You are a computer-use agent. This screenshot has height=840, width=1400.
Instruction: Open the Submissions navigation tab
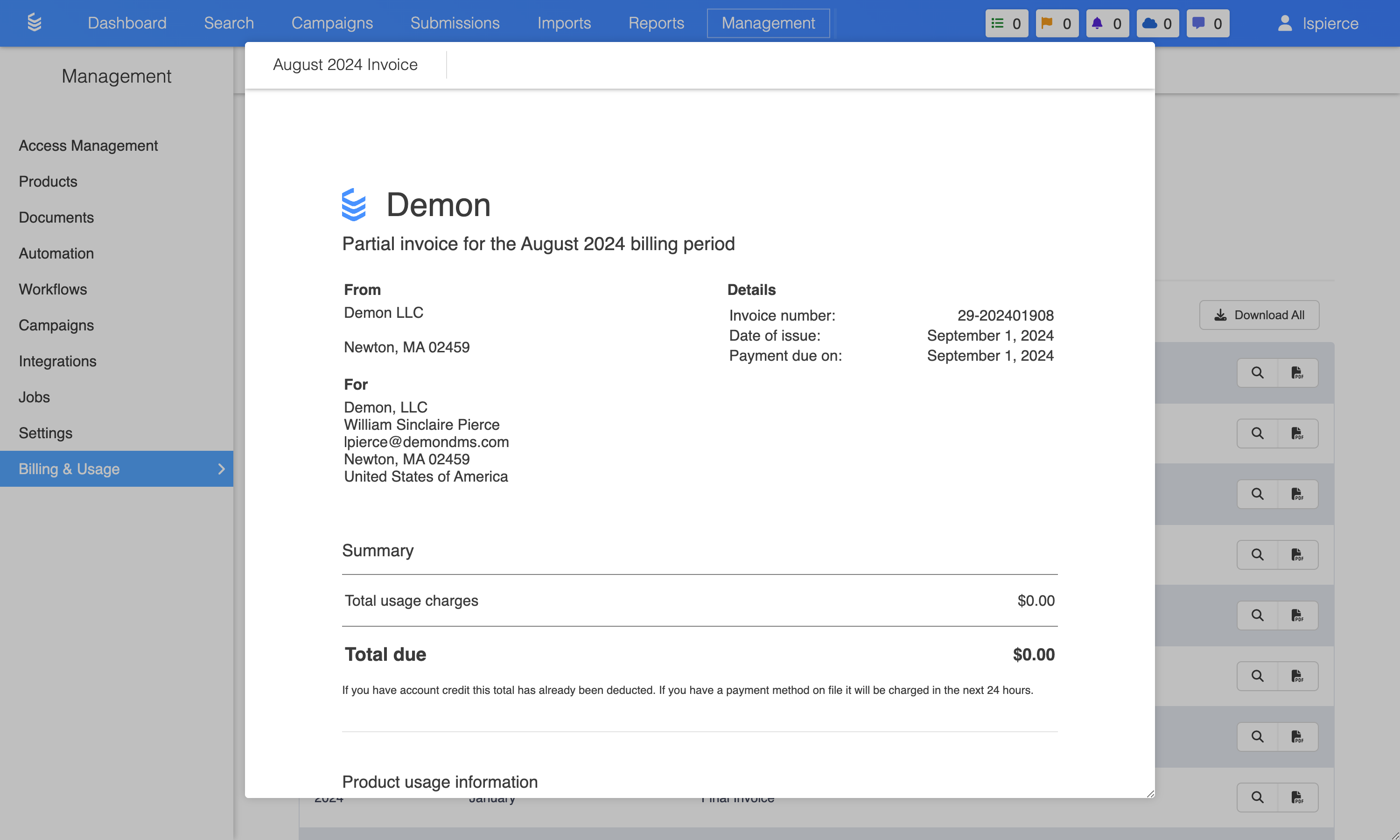(x=455, y=23)
